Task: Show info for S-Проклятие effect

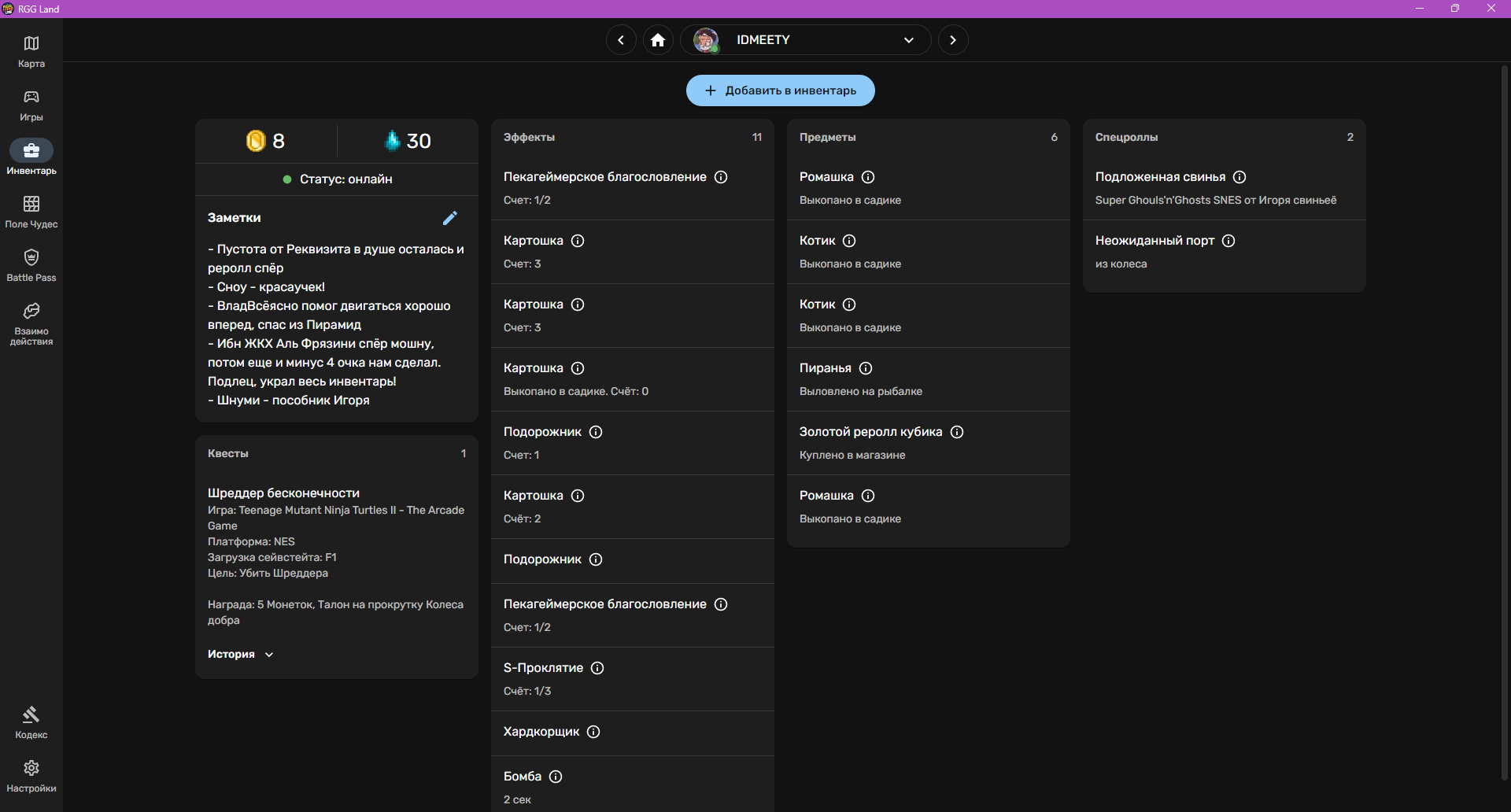Action: 597,668
